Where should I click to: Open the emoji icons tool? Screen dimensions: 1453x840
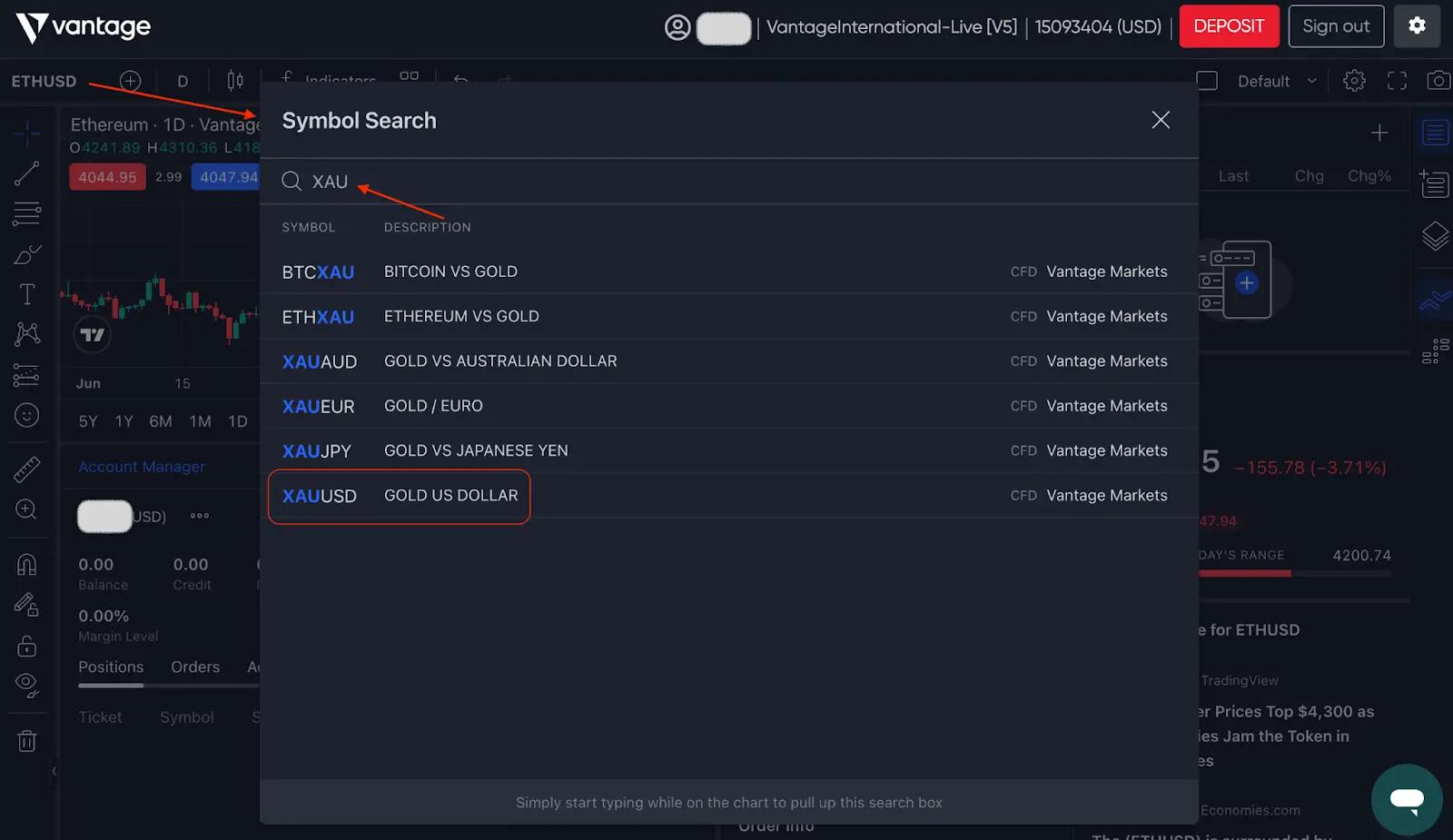[x=26, y=415]
